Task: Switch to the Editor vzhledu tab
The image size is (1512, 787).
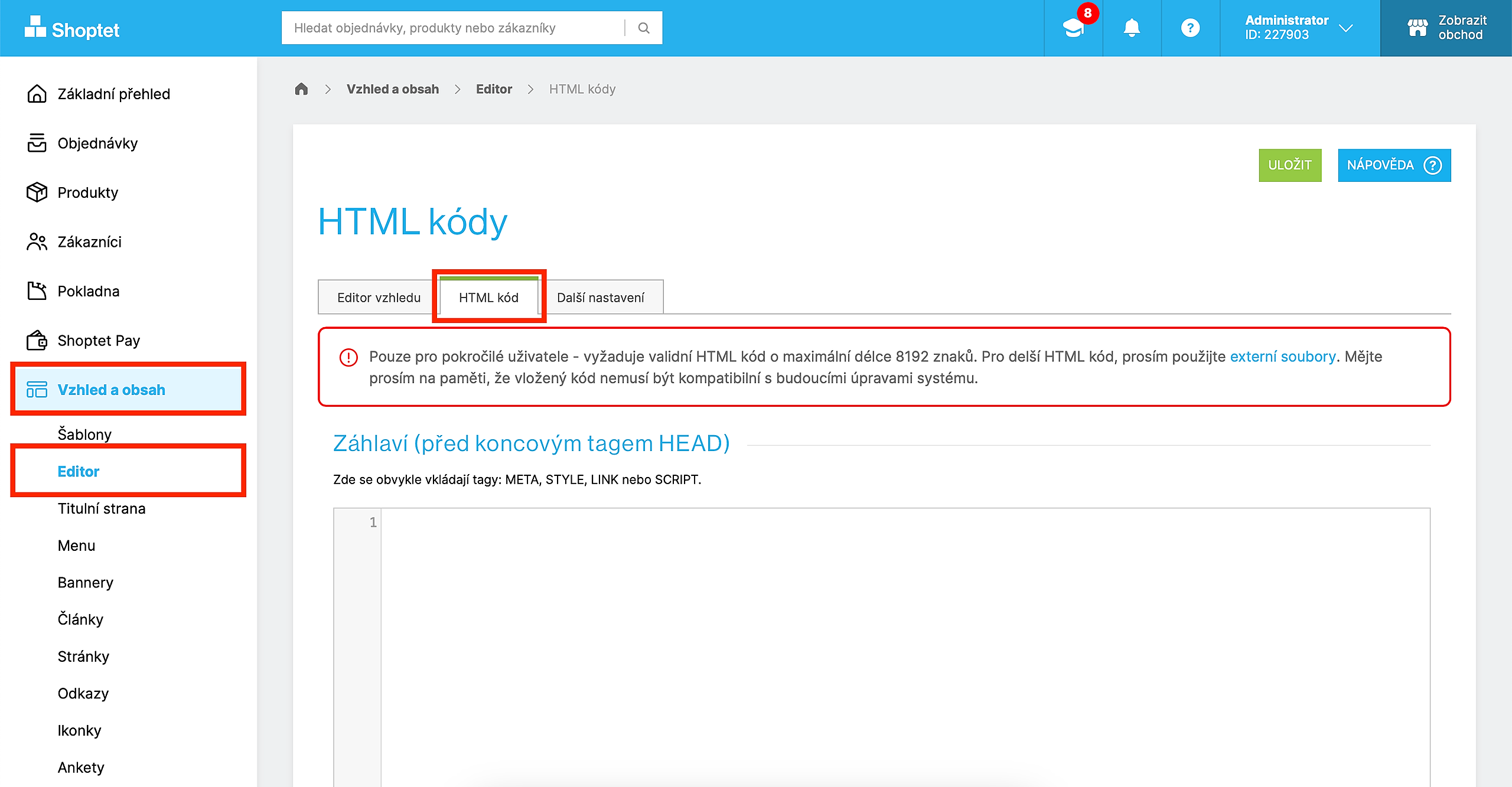Action: coord(379,298)
